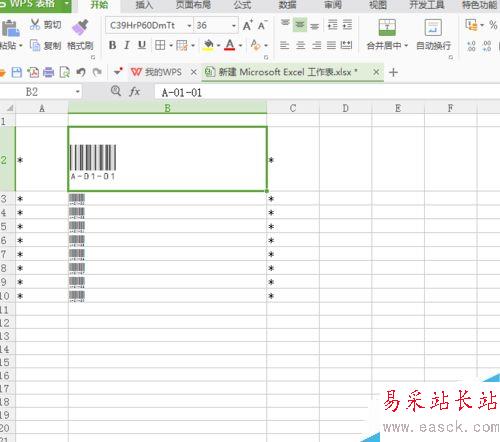Close the 我的WPS tab
The image size is (500, 442).
click(194, 72)
